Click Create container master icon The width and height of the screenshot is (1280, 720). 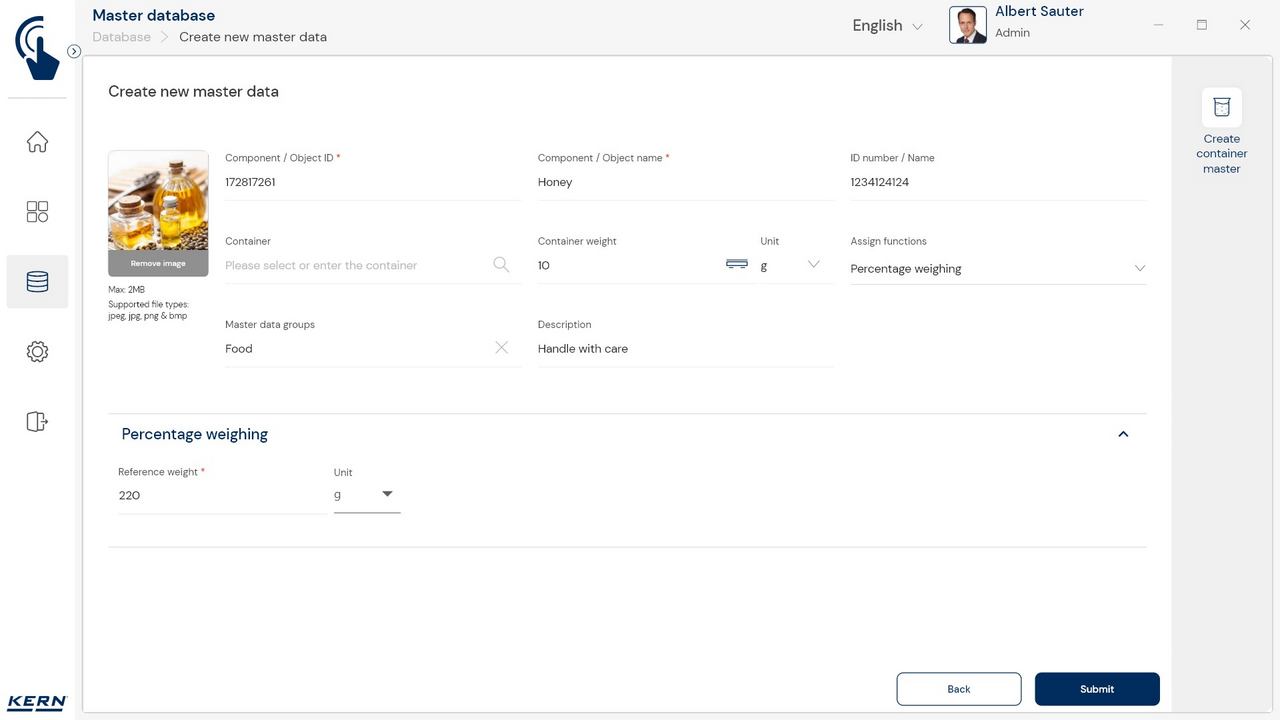pyautogui.click(x=1221, y=108)
